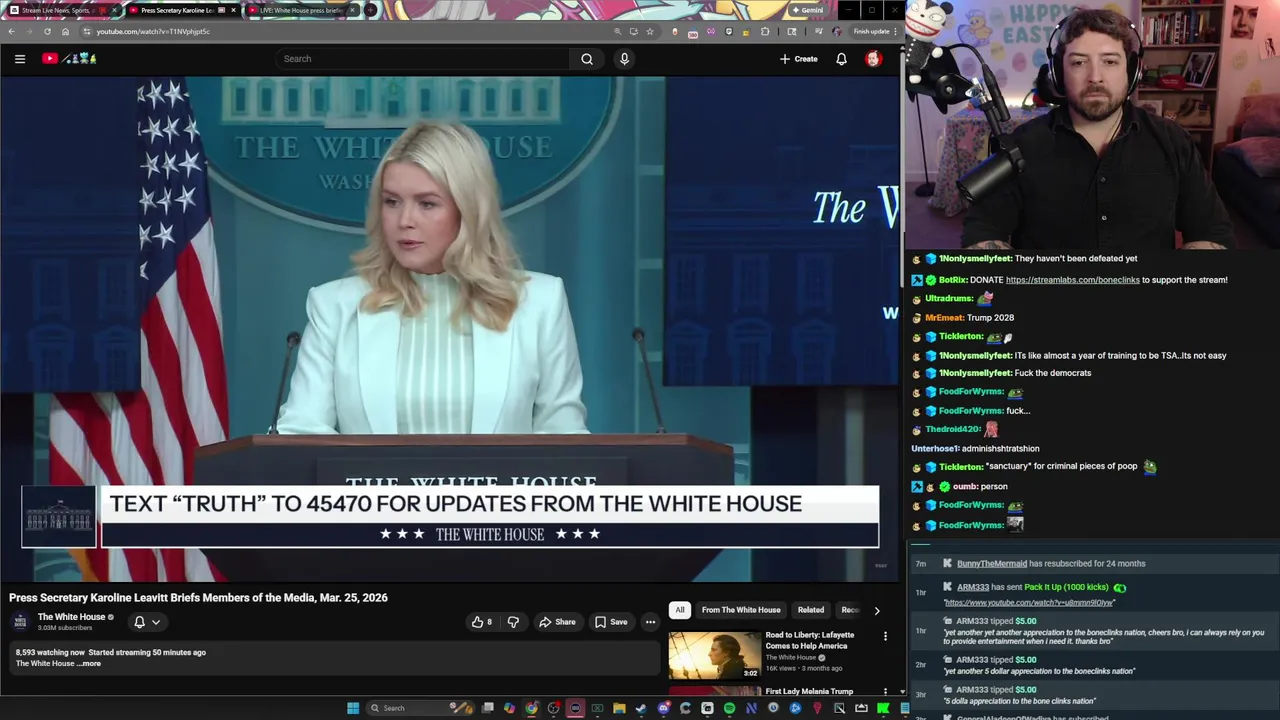
Task: Click ARM333 username in Pack It Up event
Action: click(x=973, y=588)
